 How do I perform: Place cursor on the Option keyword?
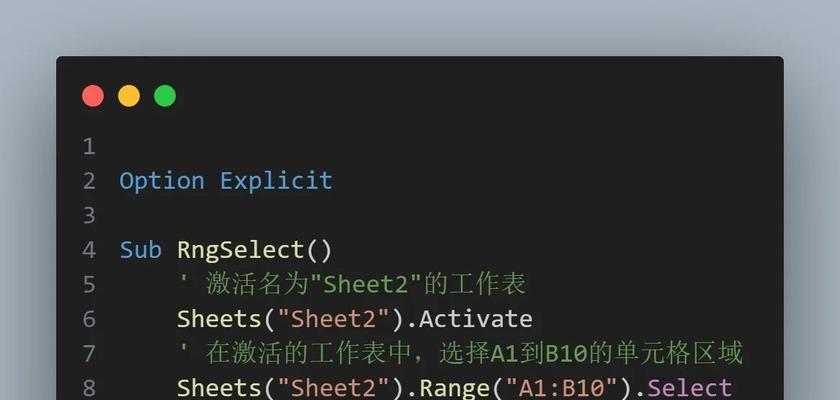pos(162,181)
